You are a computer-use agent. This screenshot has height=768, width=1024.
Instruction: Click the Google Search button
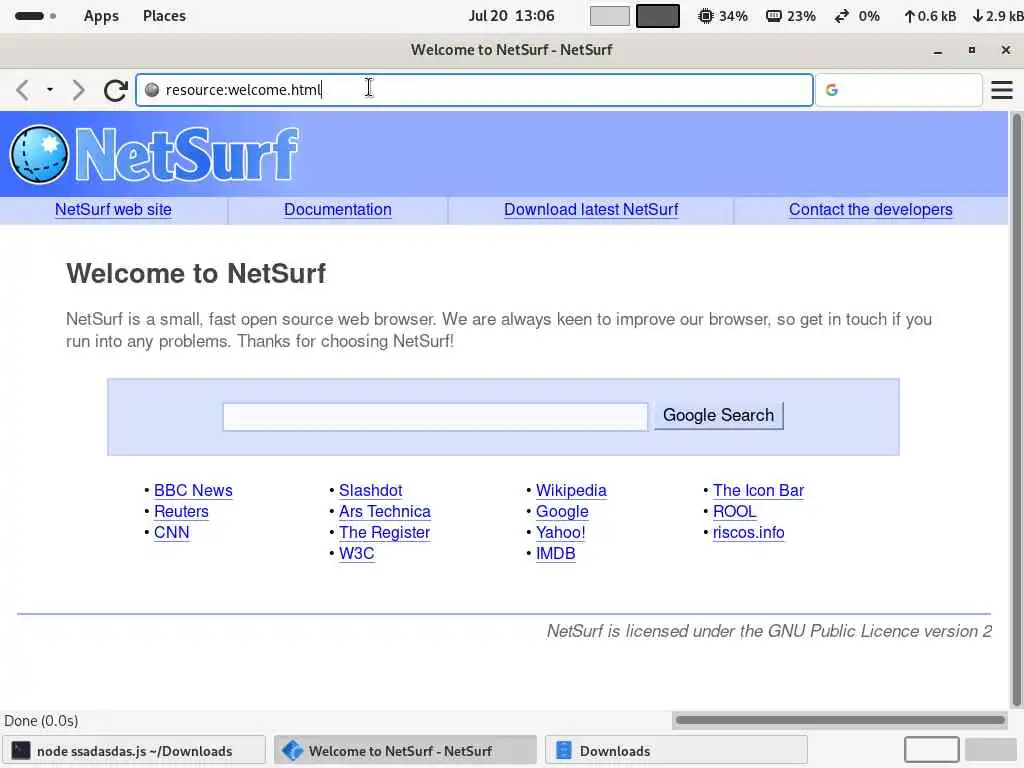point(718,415)
